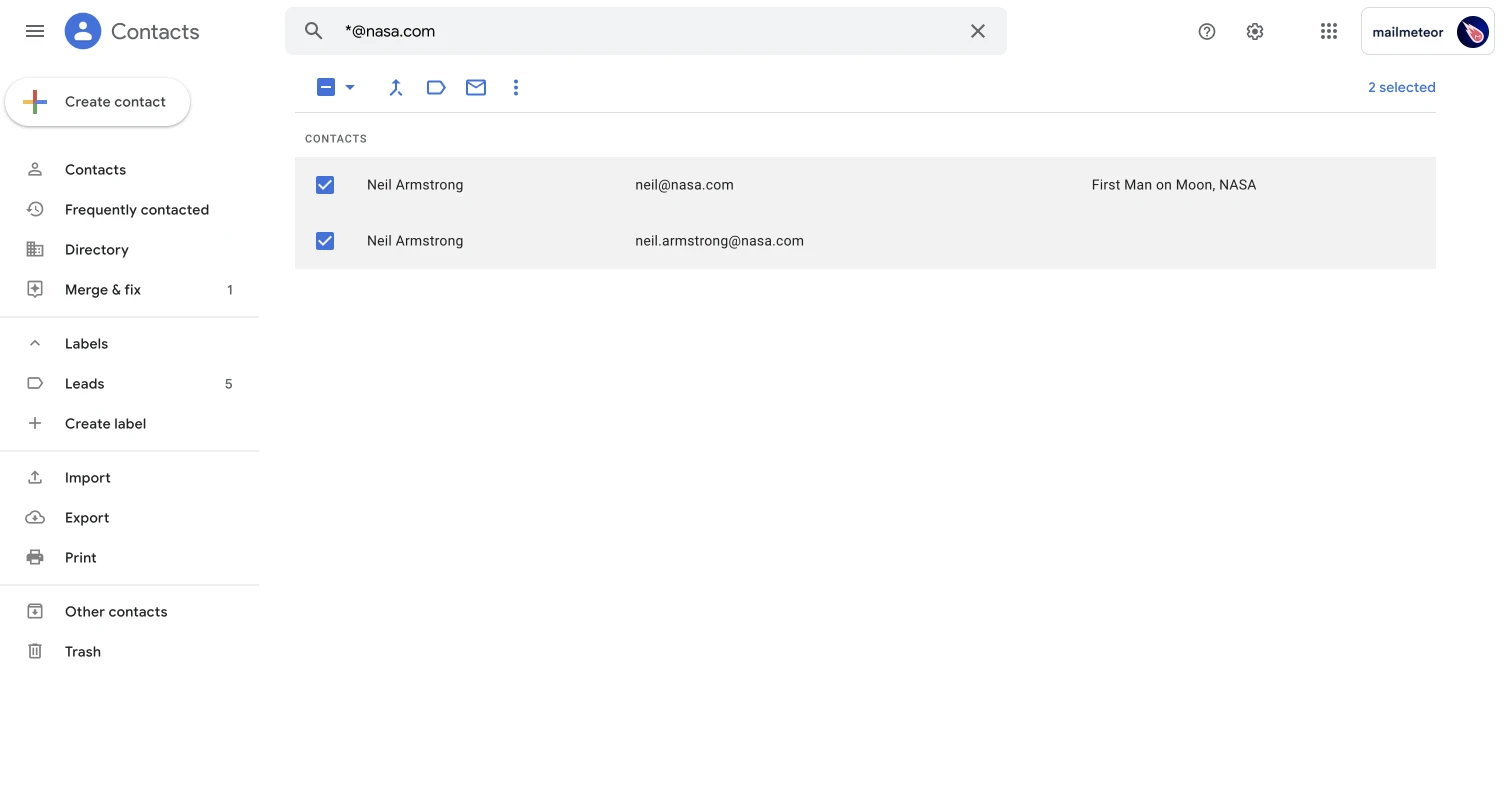Viewport: 1510px width, 800px height.
Task: Collapse the Labels section chevron
Action: click(35, 343)
